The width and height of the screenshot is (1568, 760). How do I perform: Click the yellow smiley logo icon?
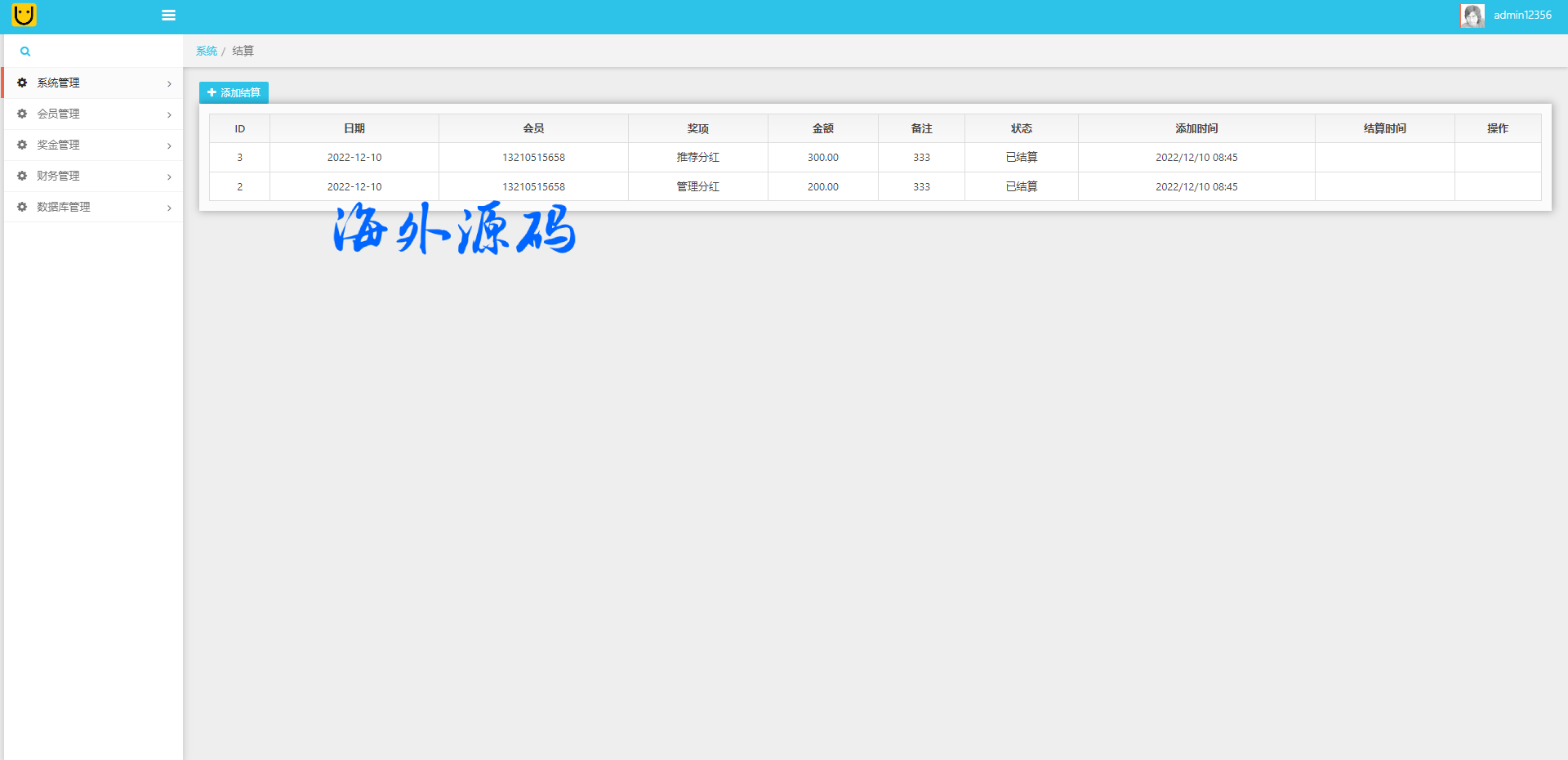24,15
